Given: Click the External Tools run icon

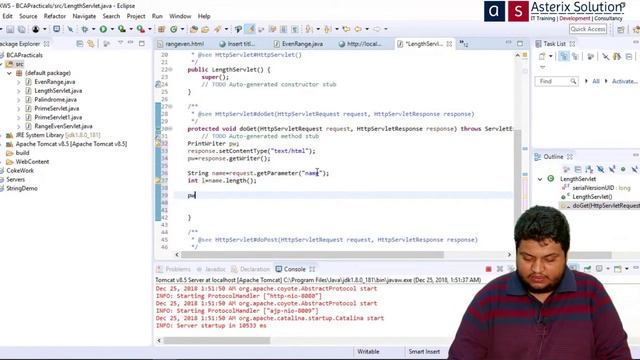Looking at the screenshot, I should (x=140, y=29).
